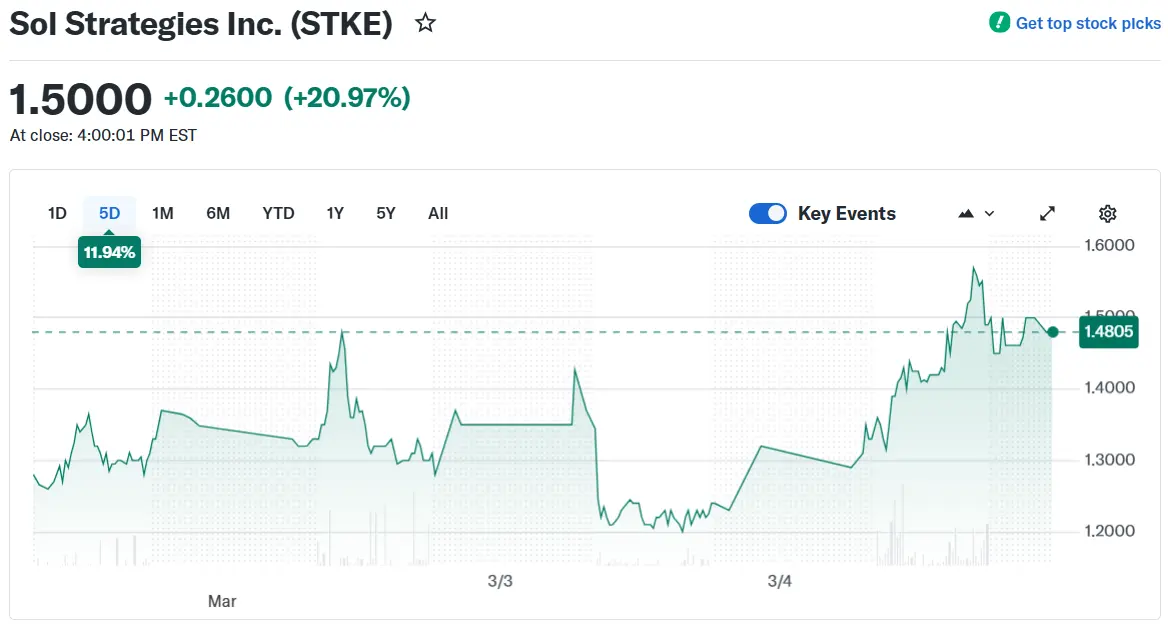Switch chart to 6M range
Screen dimensions: 1168x632
(218, 213)
